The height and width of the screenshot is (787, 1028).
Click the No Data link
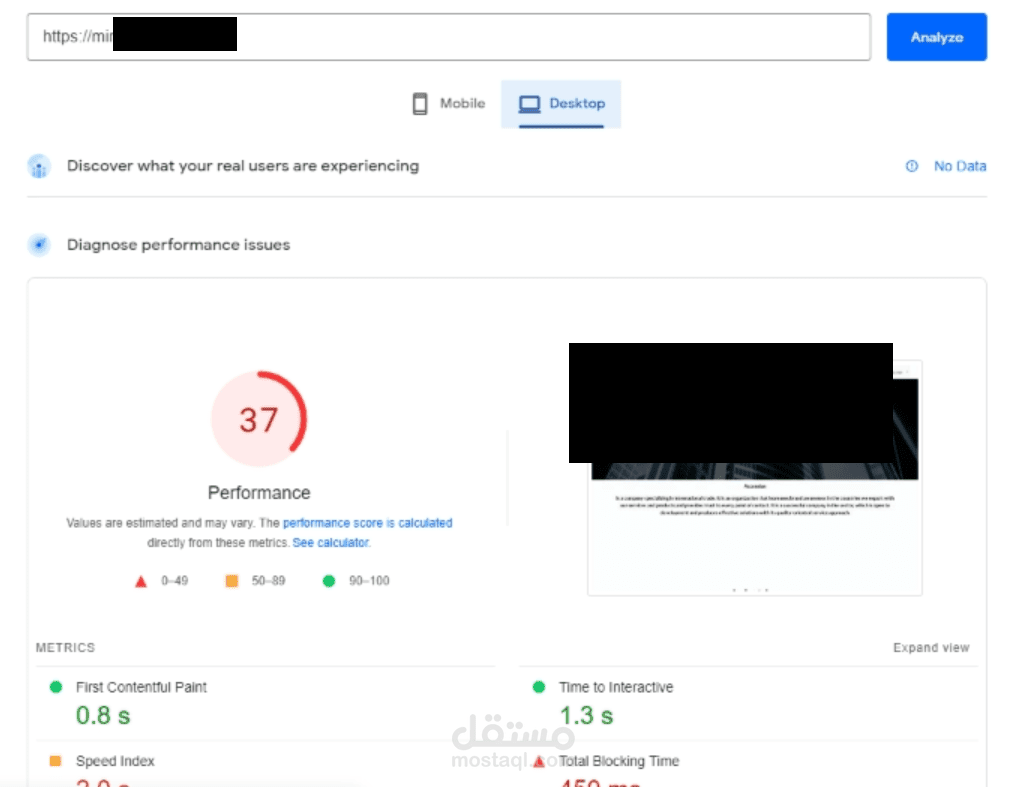click(960, 167)
